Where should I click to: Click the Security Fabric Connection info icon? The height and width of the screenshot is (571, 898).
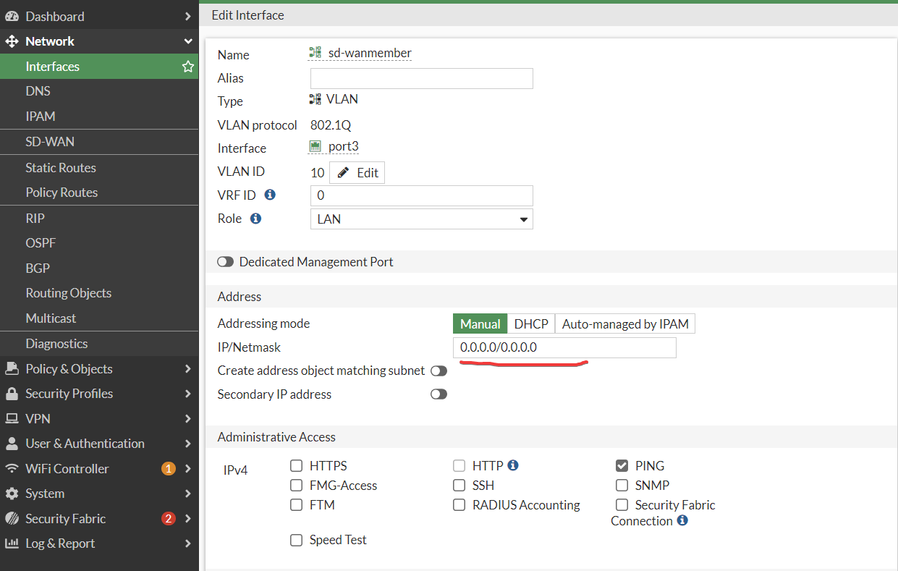[683, 521]
